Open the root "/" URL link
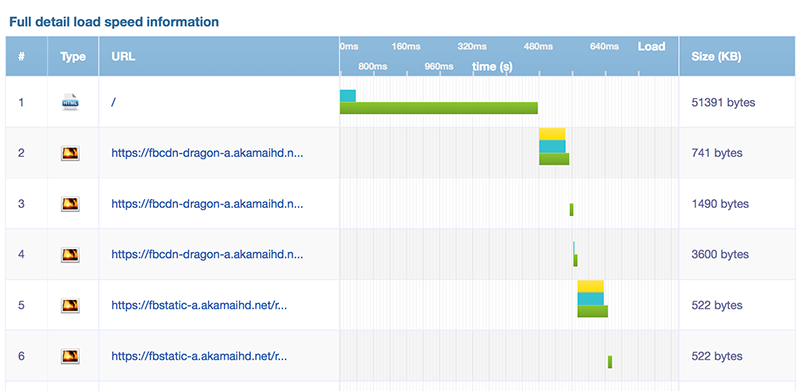This screenshot has height=391, width=800. tap(113, 103)
